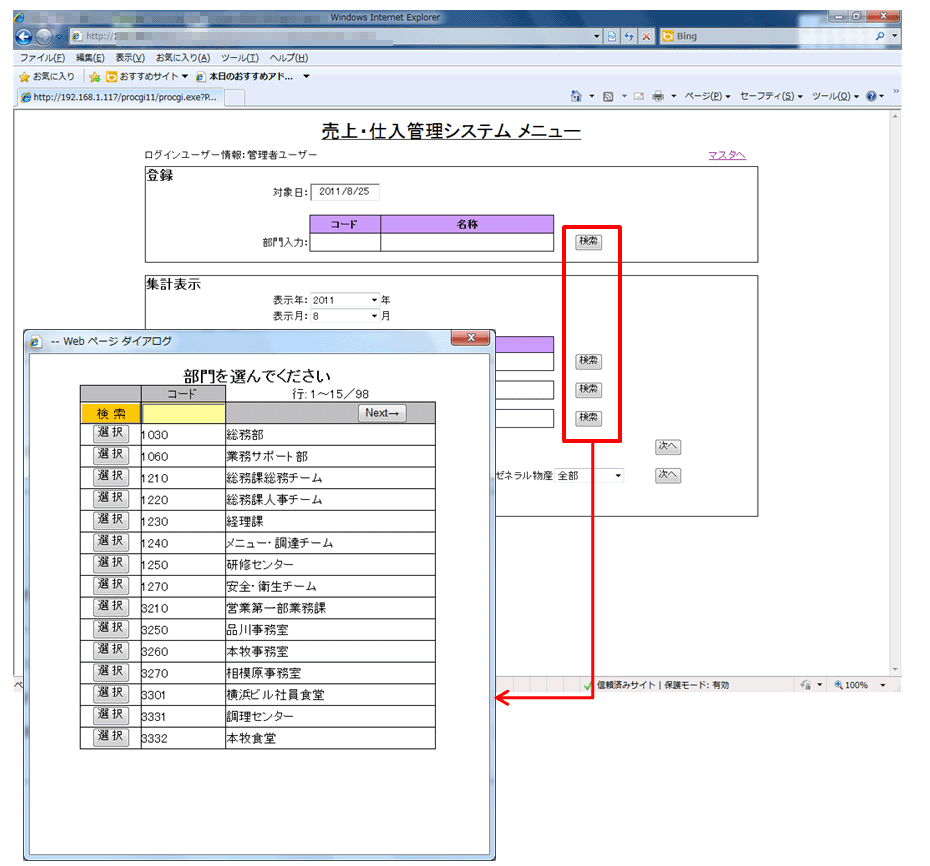
Task: Open the お気に入り(A) menu
Action: click(183, 58)
